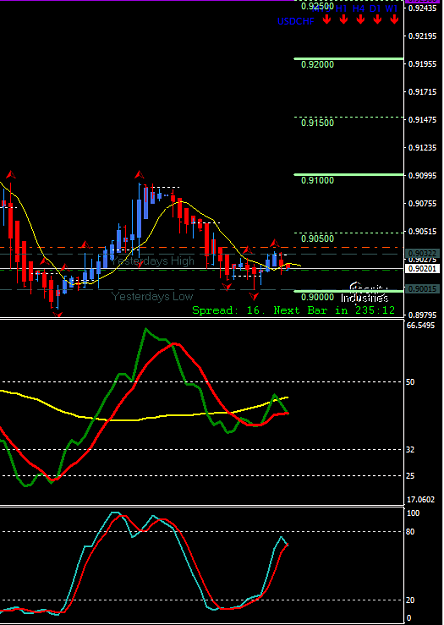Viewport: 444px width, 625px height.
Task: Click the red trend arrow under D1
Action: [377, 19]
